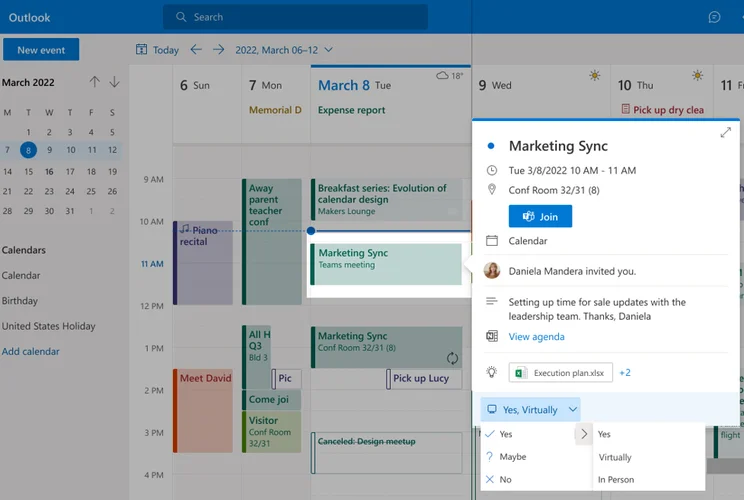Select In Person in the attendance submenu
This screenshot has height=500, width=744.
[x=616, y=480]
